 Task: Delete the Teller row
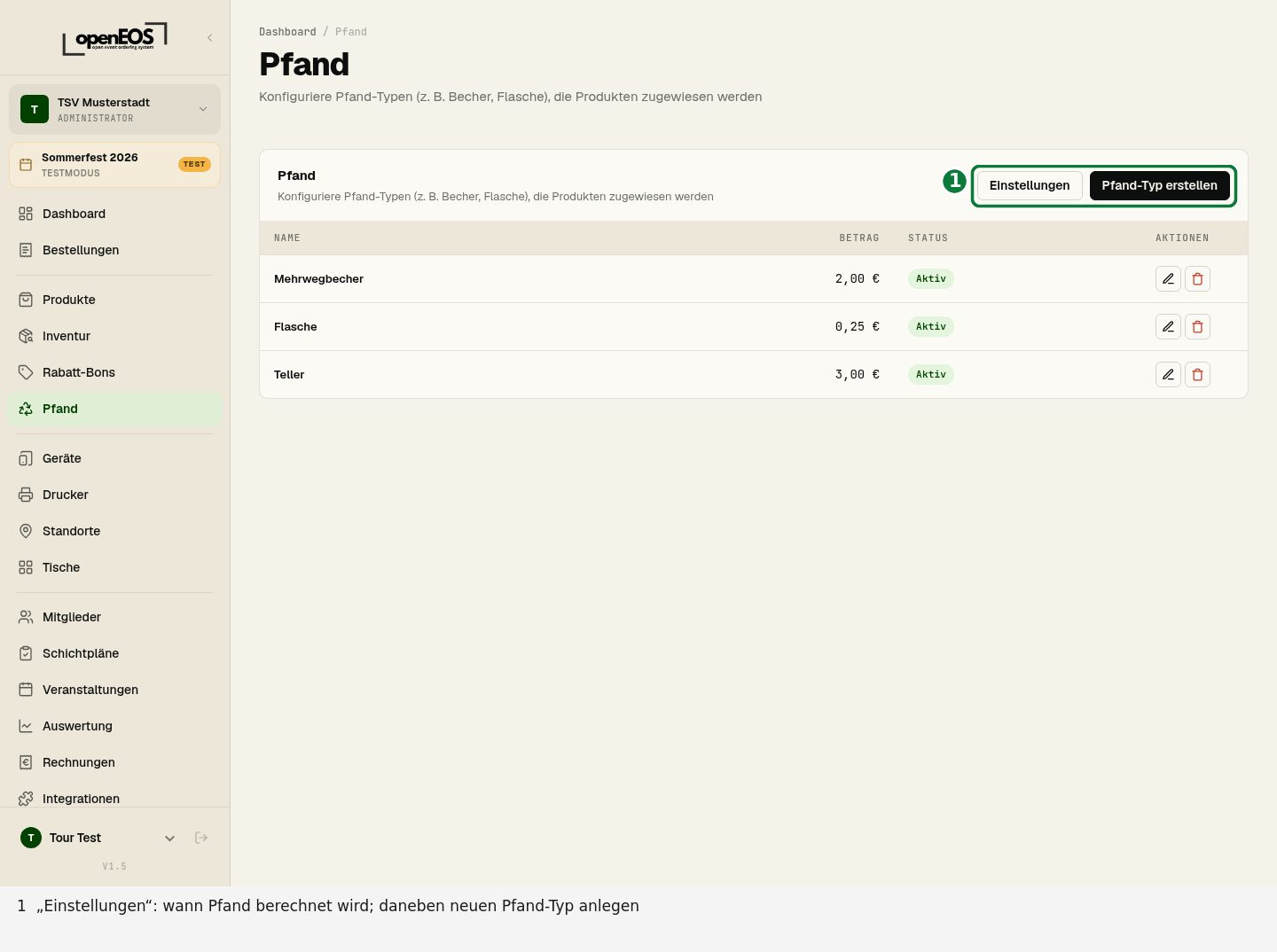tap(1197, 374)
